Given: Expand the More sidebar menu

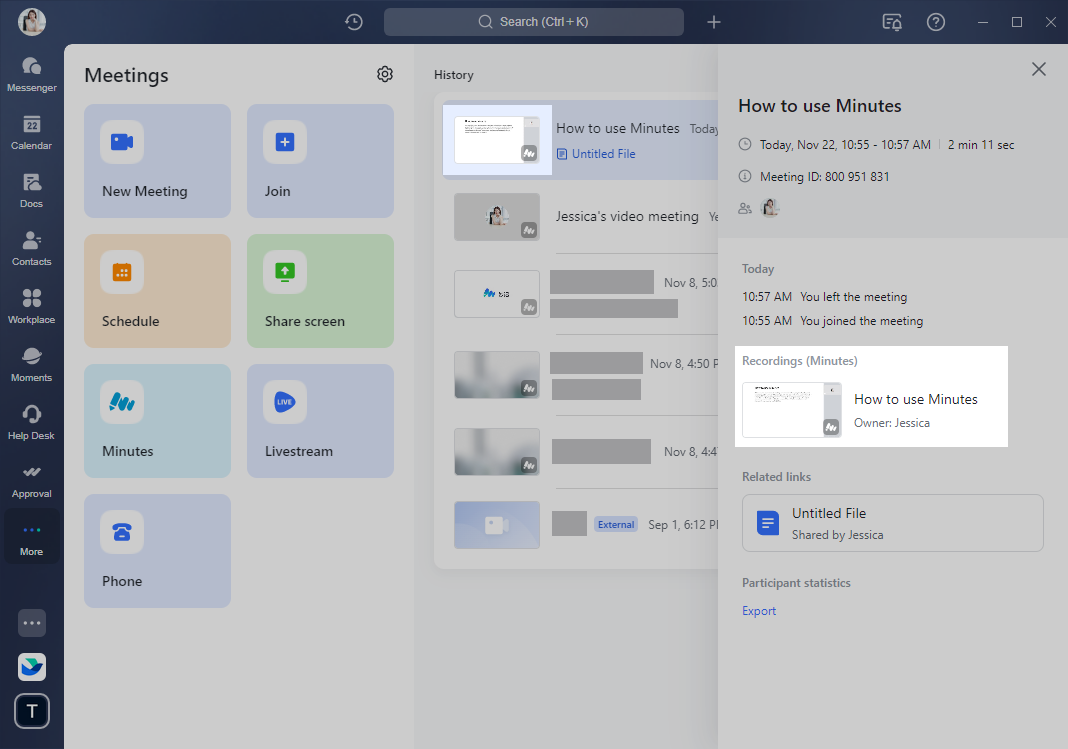Looking at the screenshot, I should pos(31,538).
